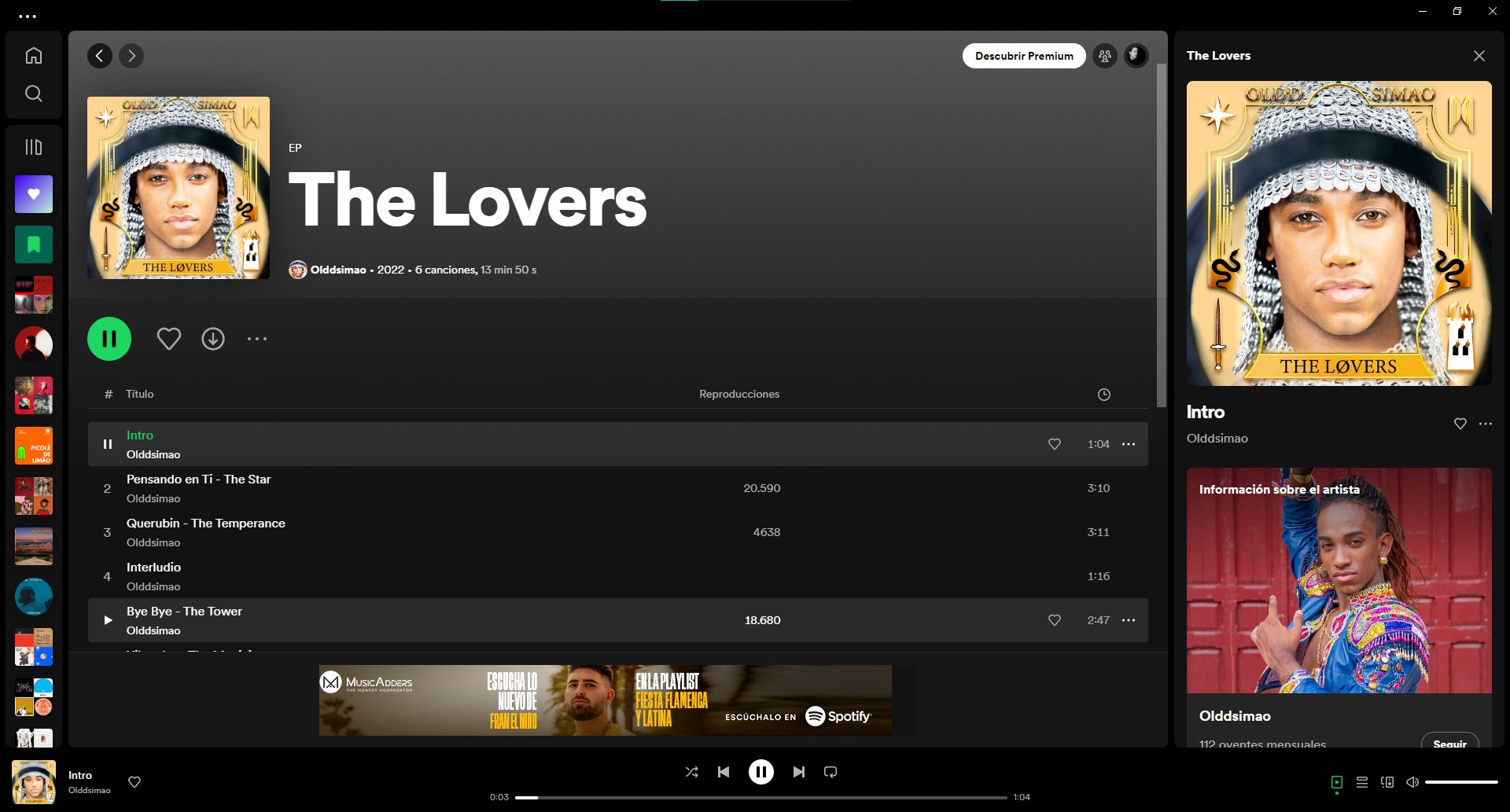
Task: Open the play queue
Action: point(1362,782)
